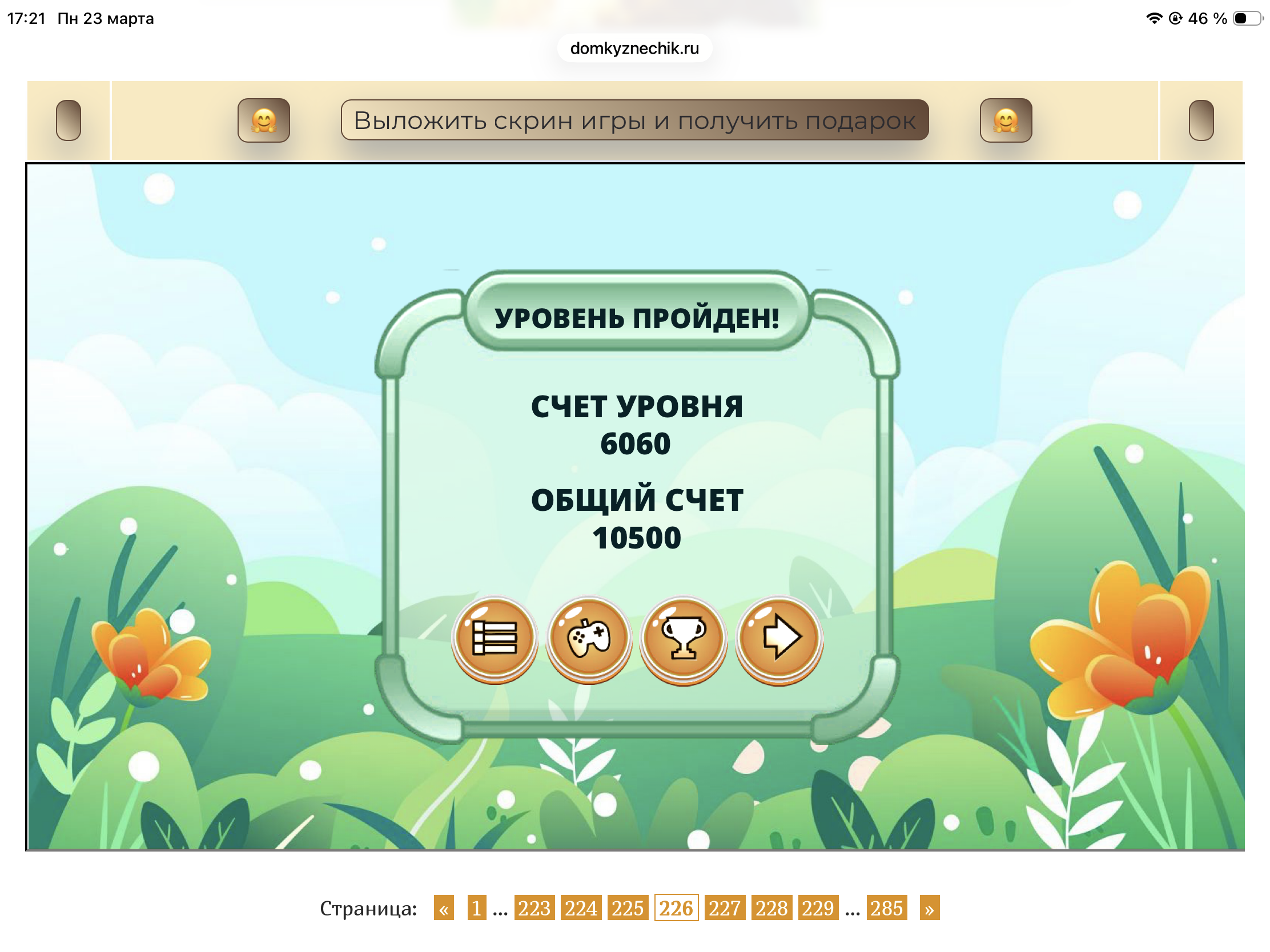The width and height of the screenshot is (1270, 952).
Task: Tap the domkyznechik.ru address bar
Action: coord(634,48)
